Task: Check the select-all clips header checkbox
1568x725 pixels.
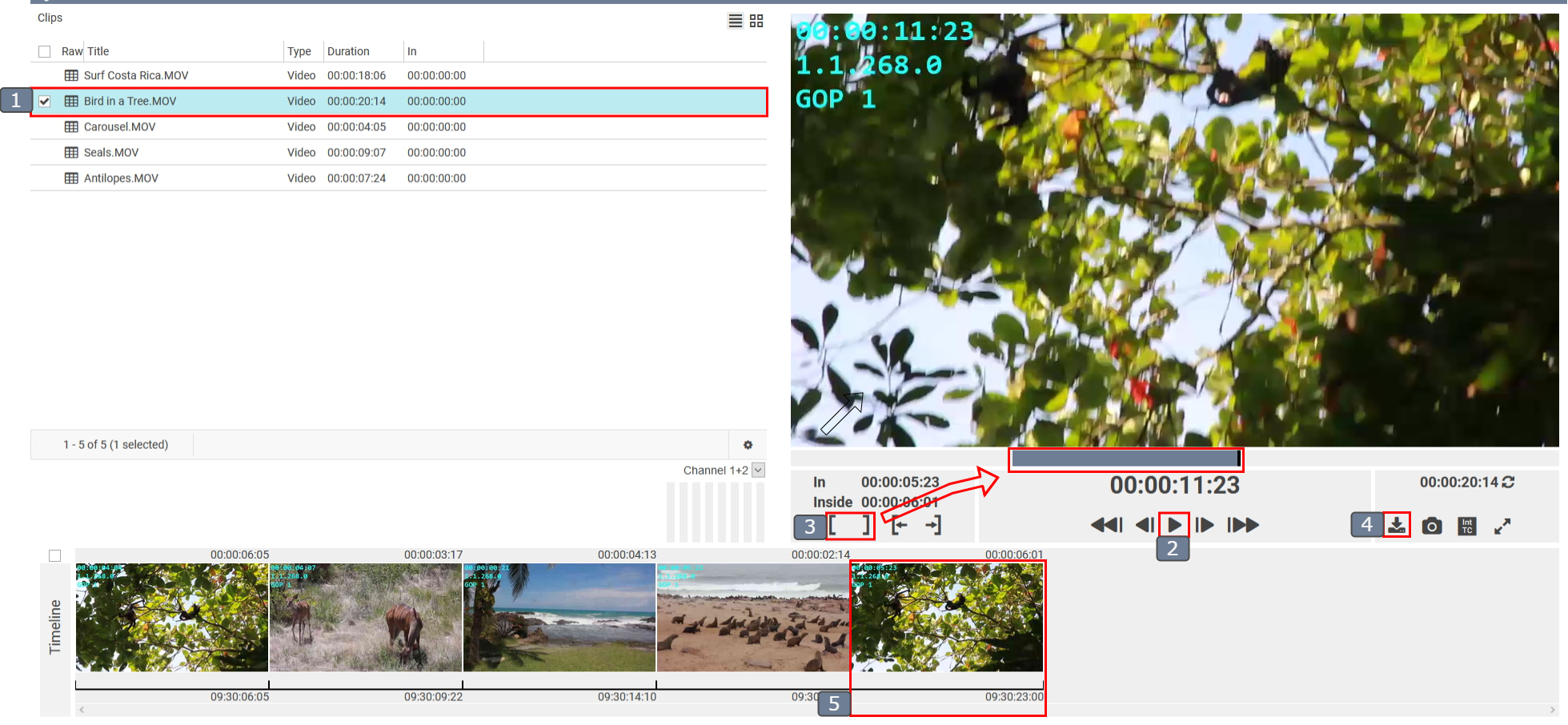Action: 45,52
